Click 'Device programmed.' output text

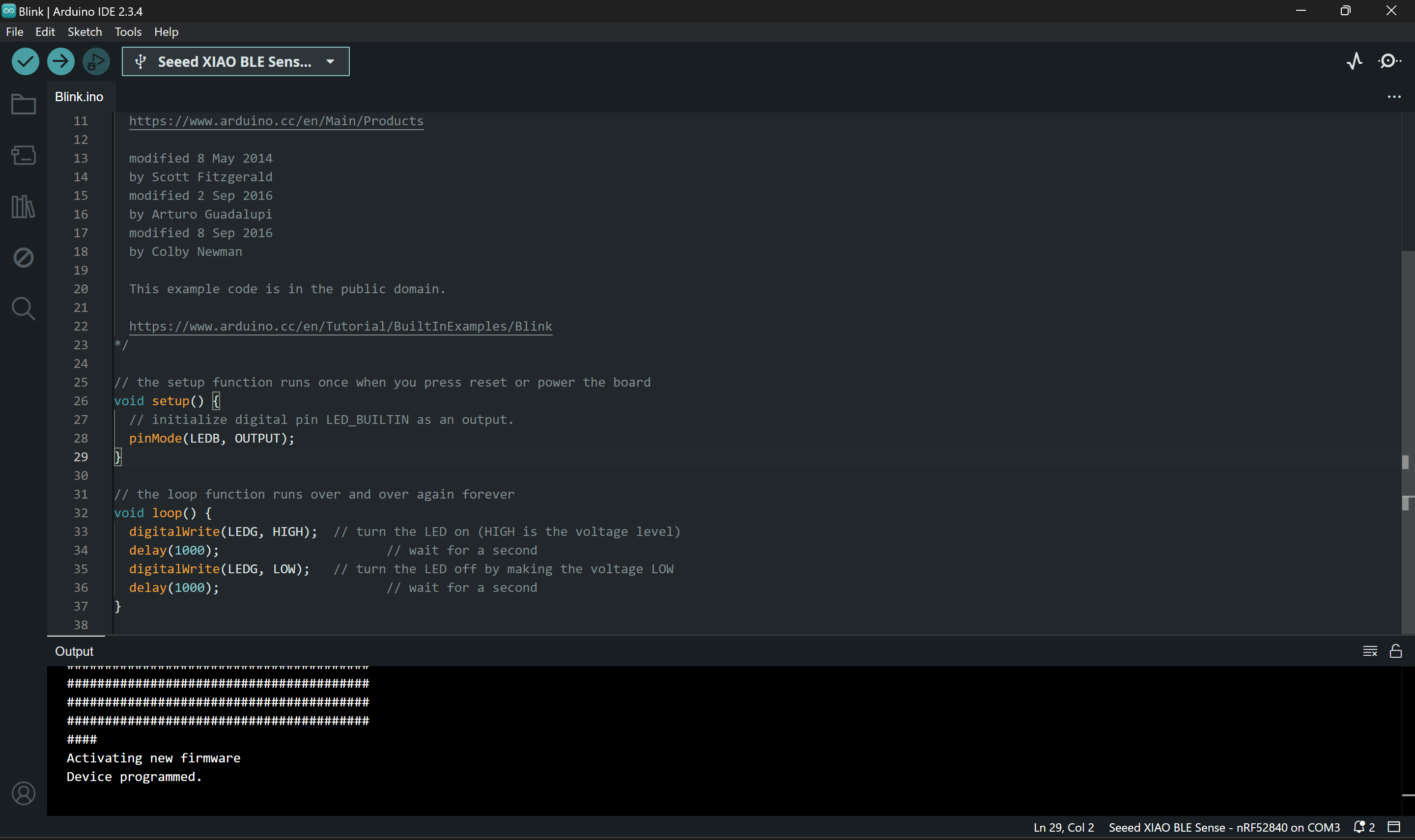tap(134, 777)
